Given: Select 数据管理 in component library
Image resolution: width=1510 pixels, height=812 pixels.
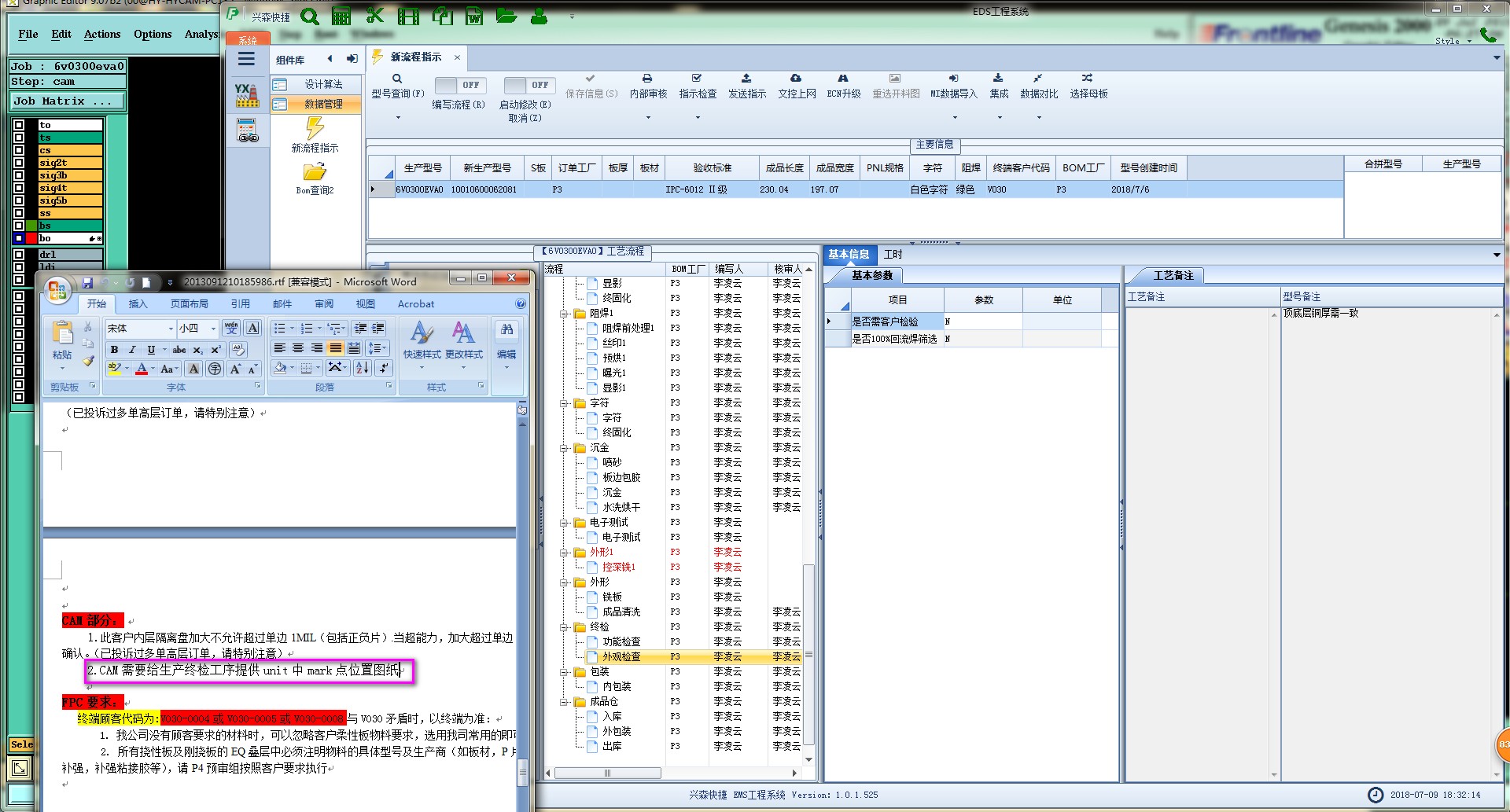Looking at the screenshot, I should (x=316, y=104).
